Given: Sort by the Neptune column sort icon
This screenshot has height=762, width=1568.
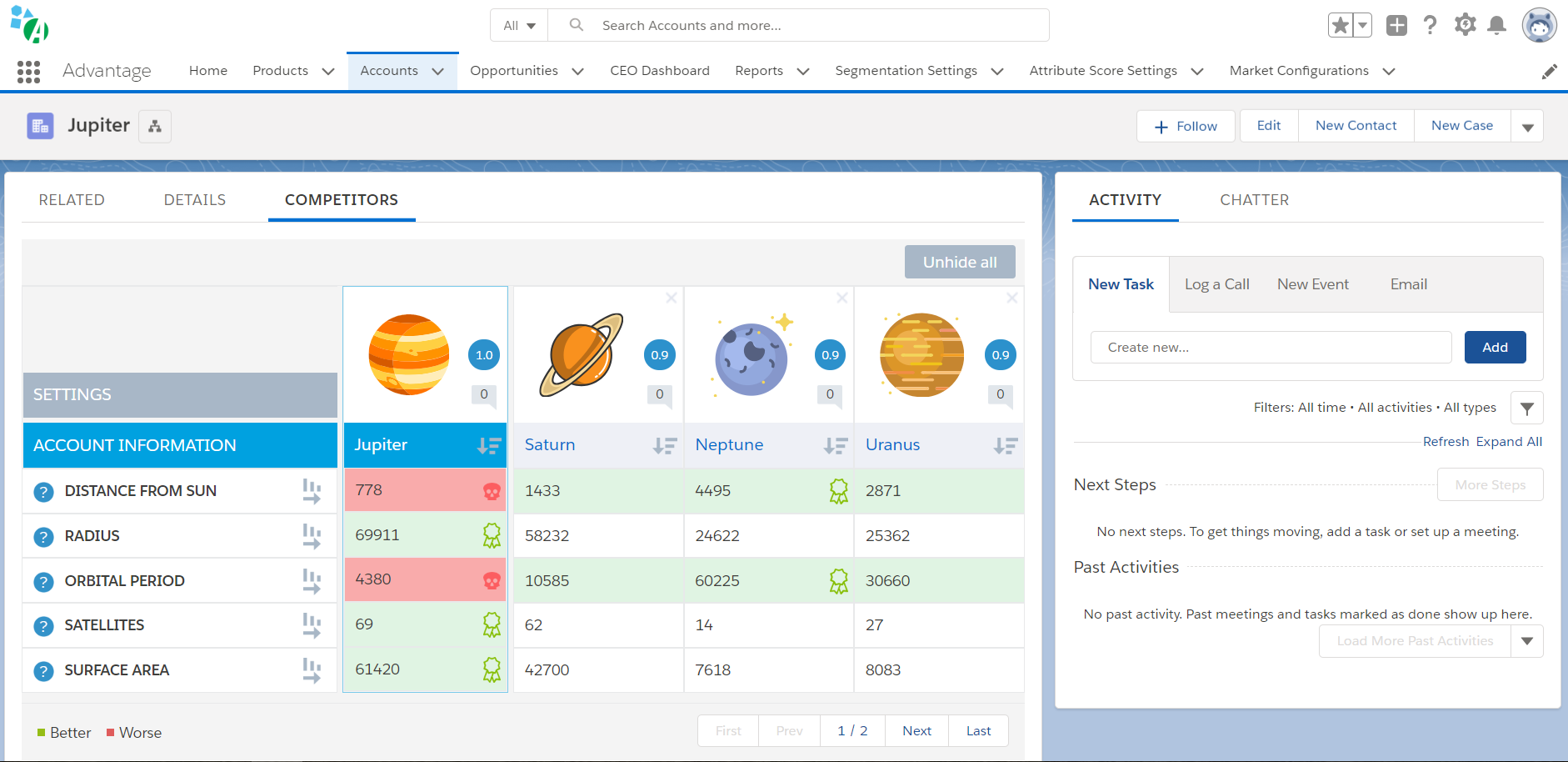Looking at the screenshot, I should 836,446.
